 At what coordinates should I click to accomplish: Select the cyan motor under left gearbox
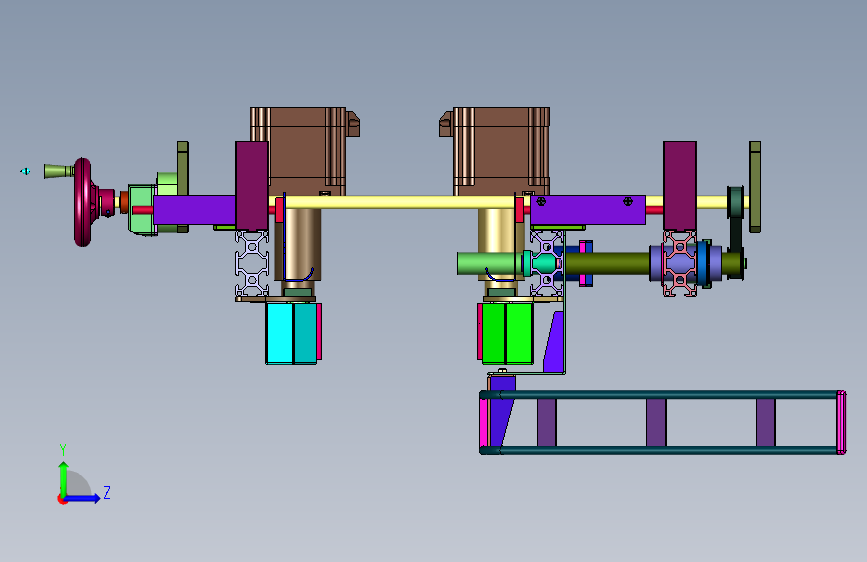coord(291,334)
